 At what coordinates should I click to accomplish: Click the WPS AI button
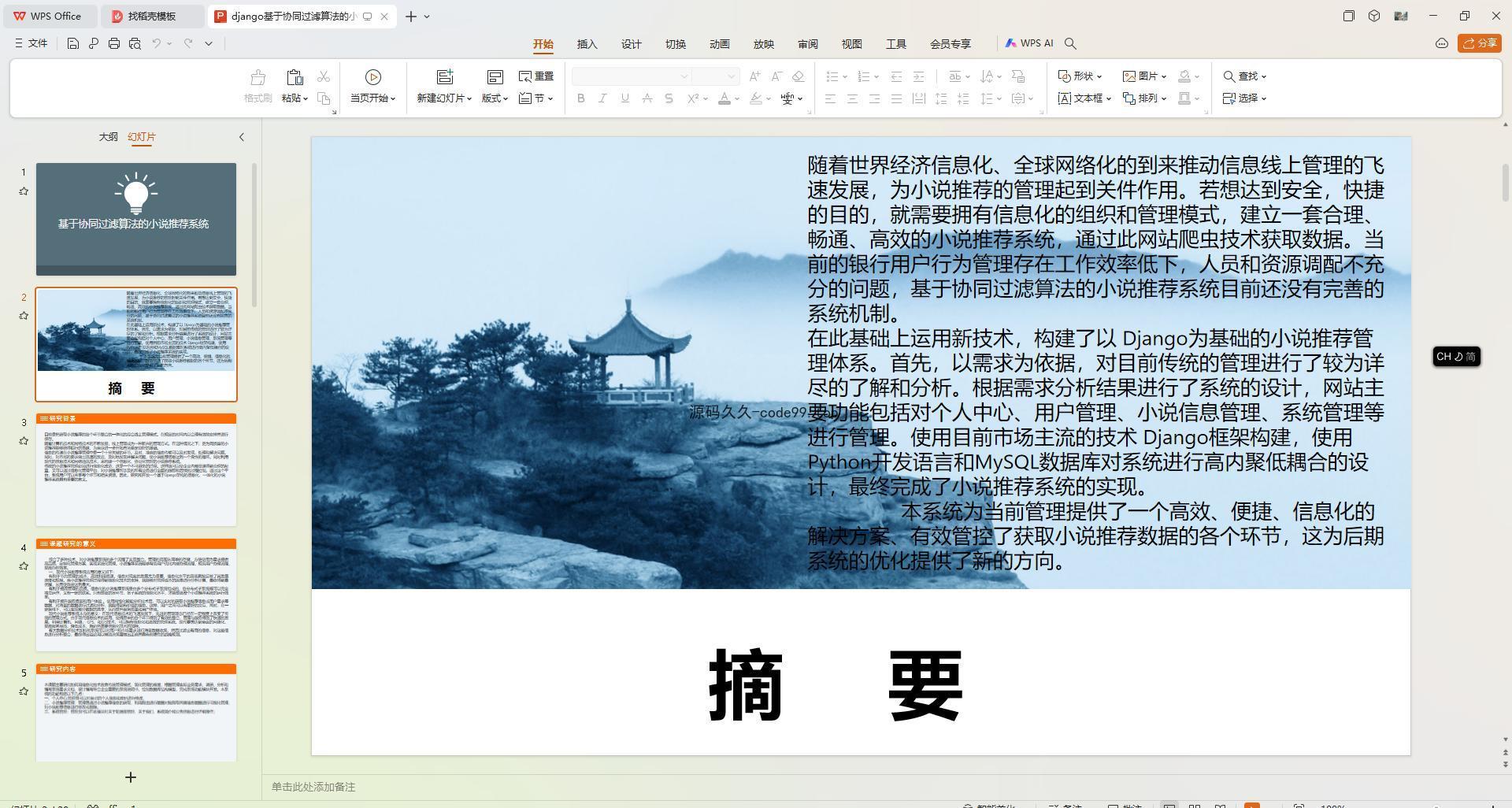click(x=1029, y=43)
